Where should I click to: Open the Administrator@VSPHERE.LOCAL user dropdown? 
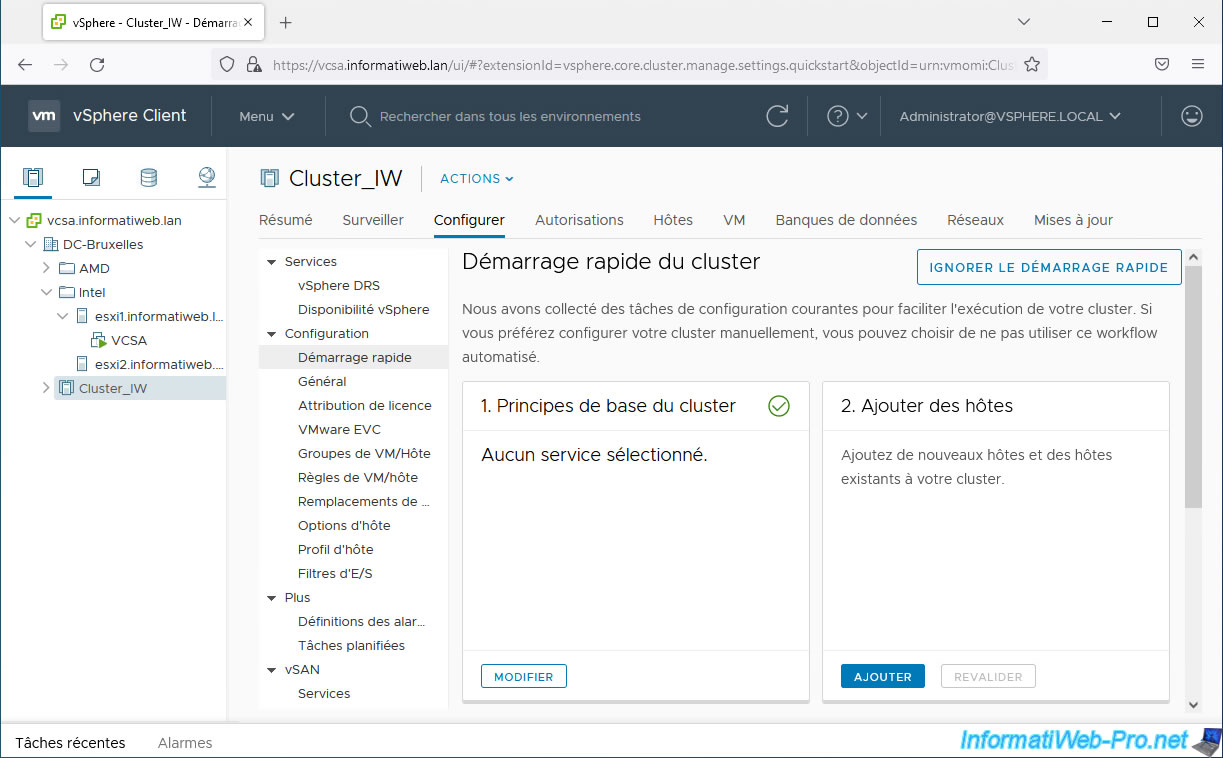tap(1010, 116)
